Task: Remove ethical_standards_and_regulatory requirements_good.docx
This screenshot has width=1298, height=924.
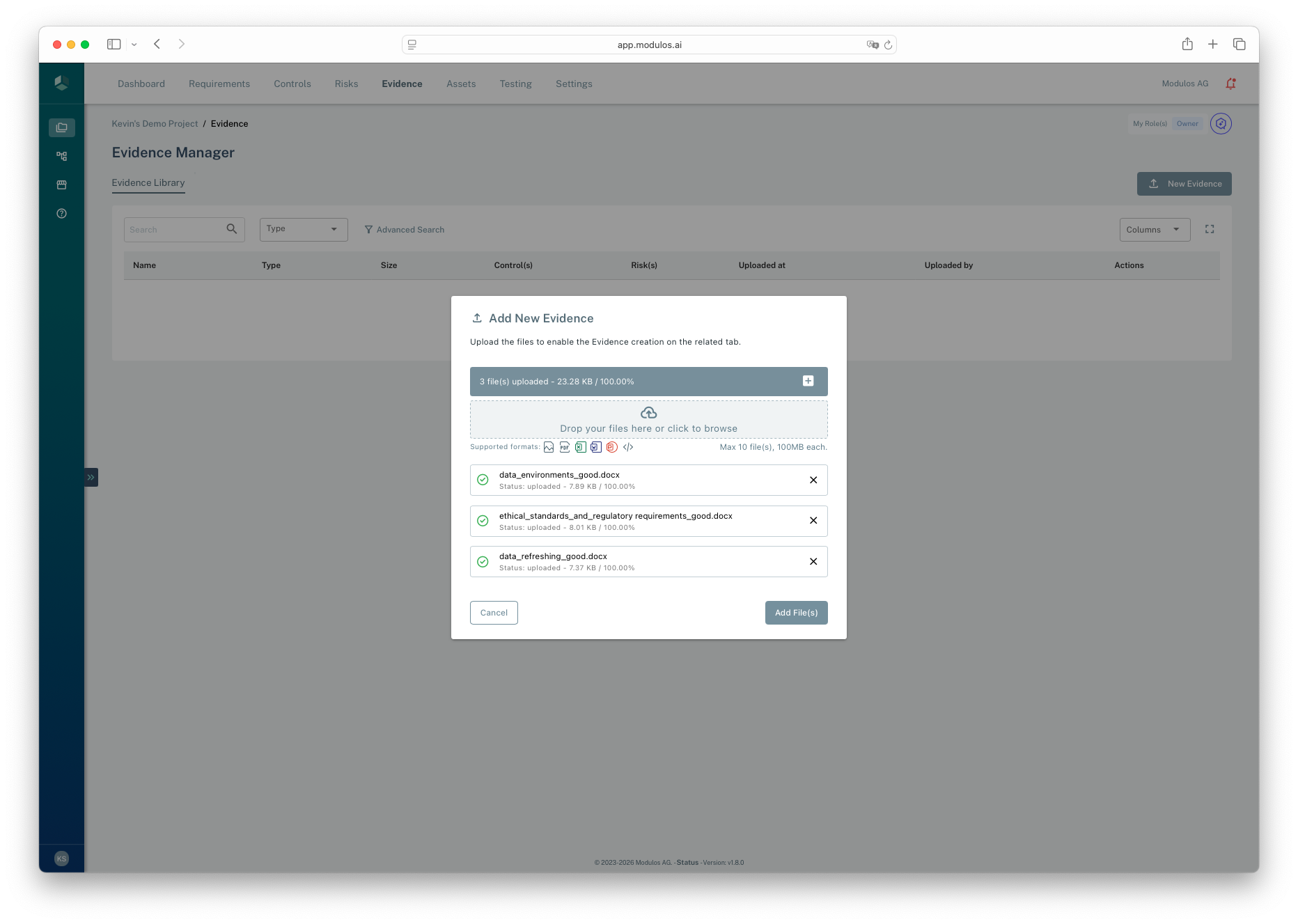Action: click(x=813, y=520)
